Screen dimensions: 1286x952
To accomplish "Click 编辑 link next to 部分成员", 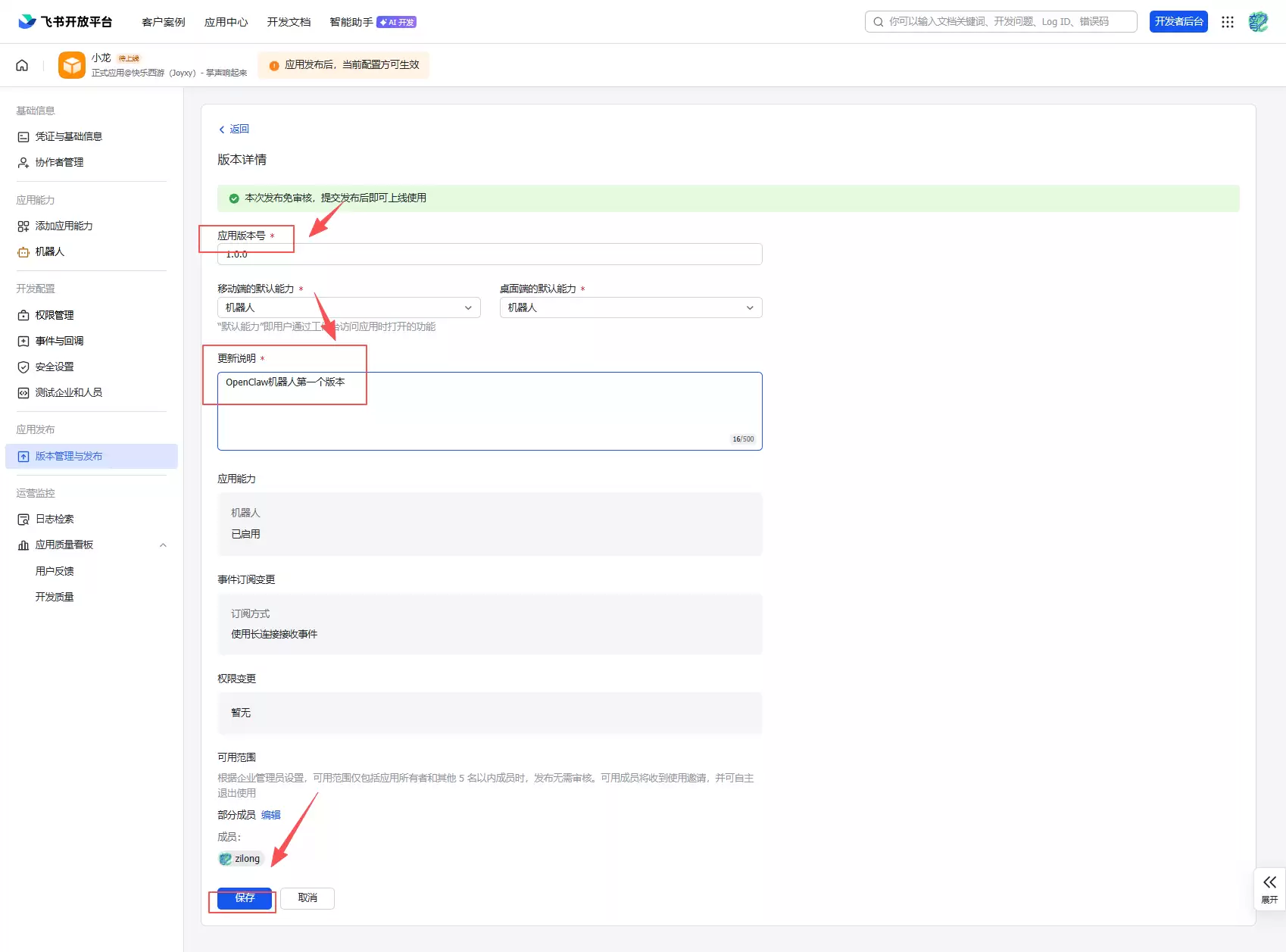I will coord(271,815).
